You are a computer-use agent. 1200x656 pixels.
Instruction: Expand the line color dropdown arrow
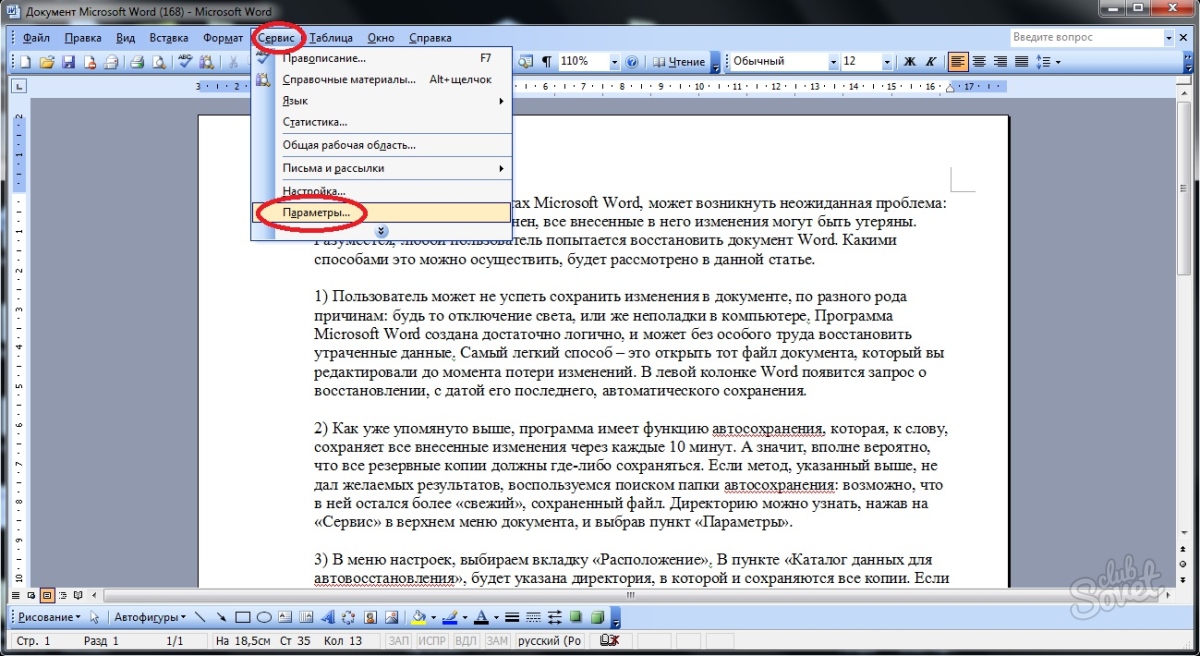coord(465,617)
